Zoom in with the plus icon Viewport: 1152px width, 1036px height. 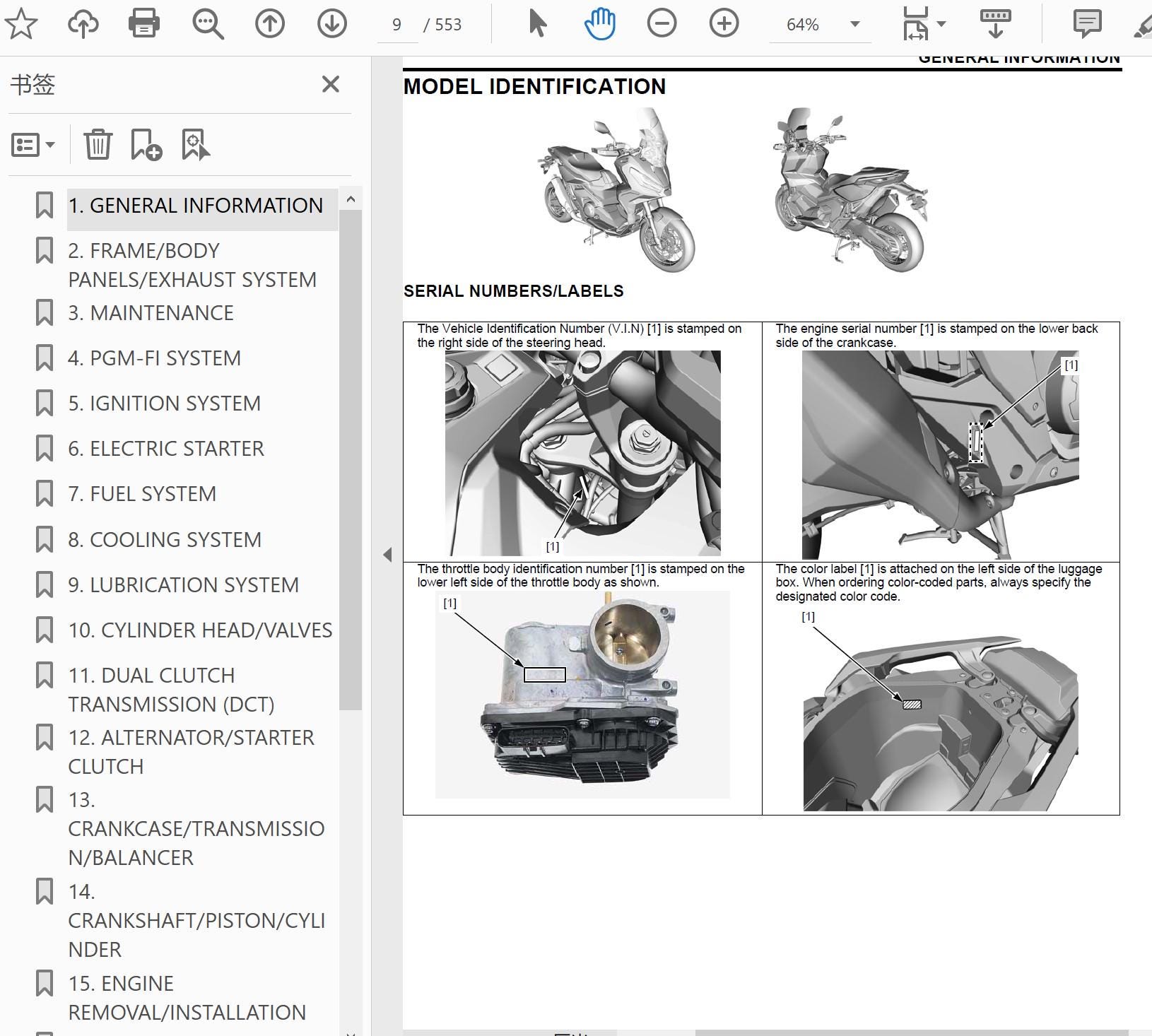point(724,24)
